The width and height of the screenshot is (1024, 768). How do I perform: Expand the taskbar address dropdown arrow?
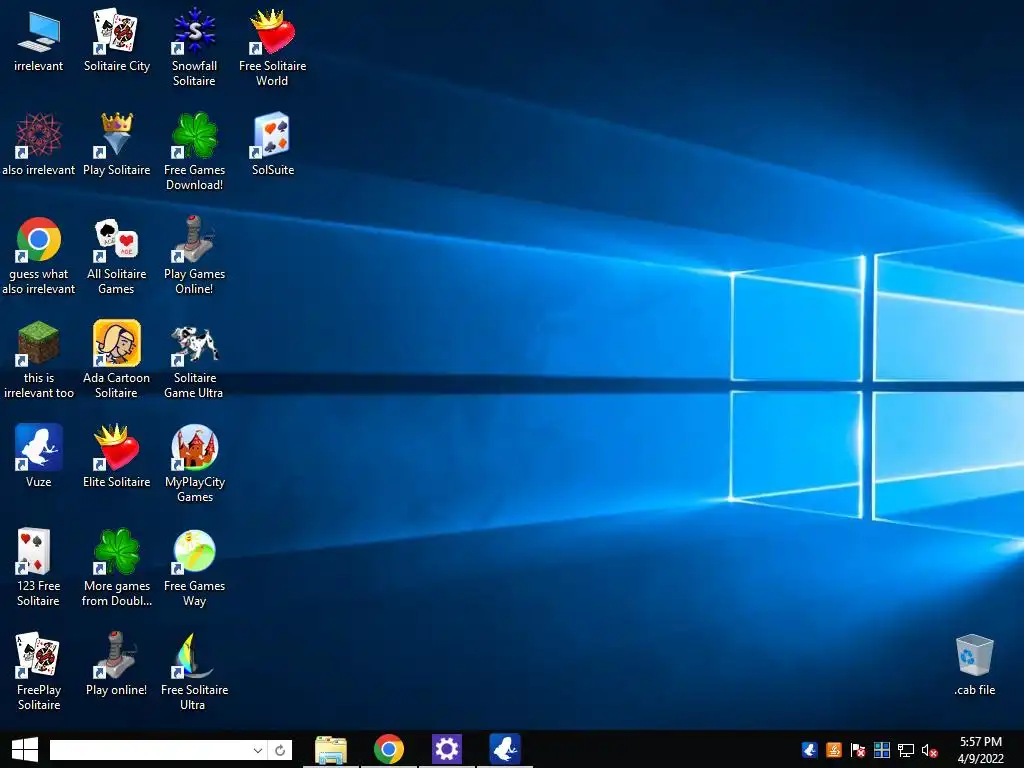[x=258, y=750]
